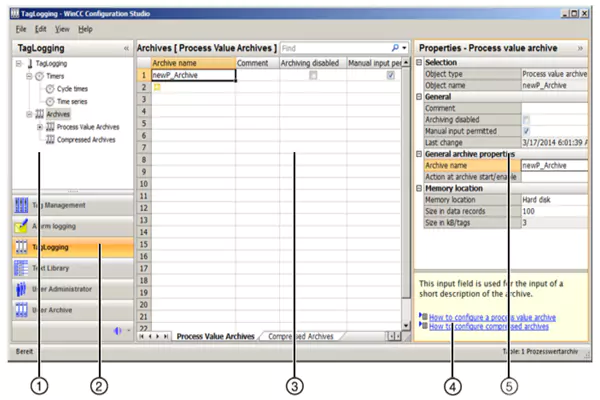Open User Archive editor icon
The image size is (600, 400).
pos(21,310)
